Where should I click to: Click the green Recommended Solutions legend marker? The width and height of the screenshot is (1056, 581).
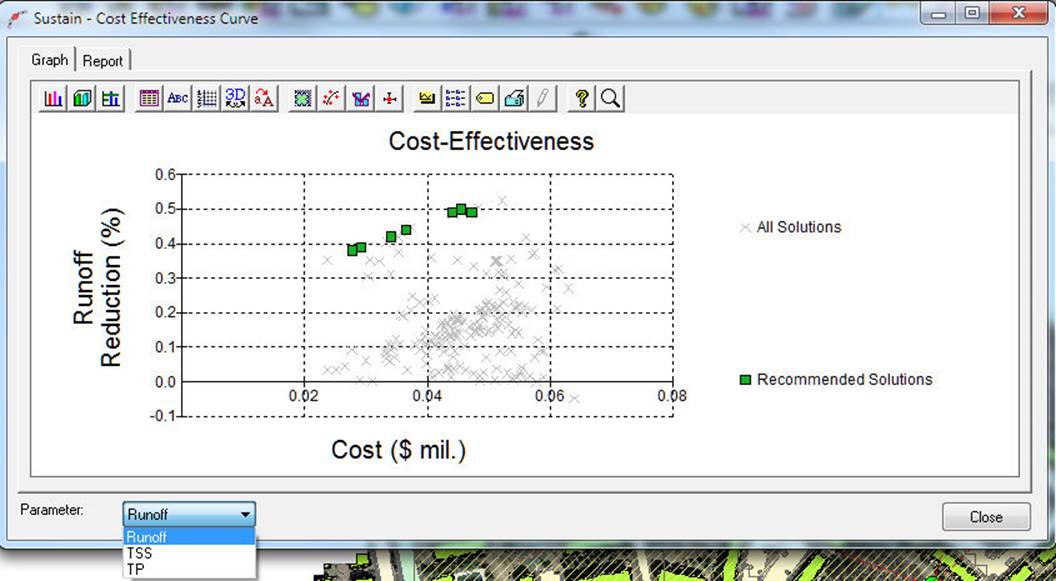point(743,379)
